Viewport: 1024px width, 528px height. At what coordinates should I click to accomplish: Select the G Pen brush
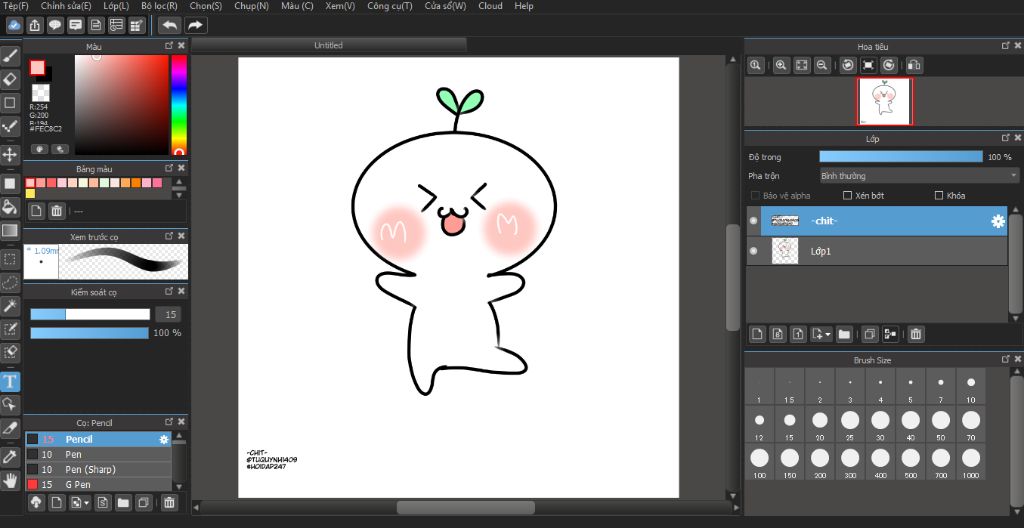click(98, 484)
